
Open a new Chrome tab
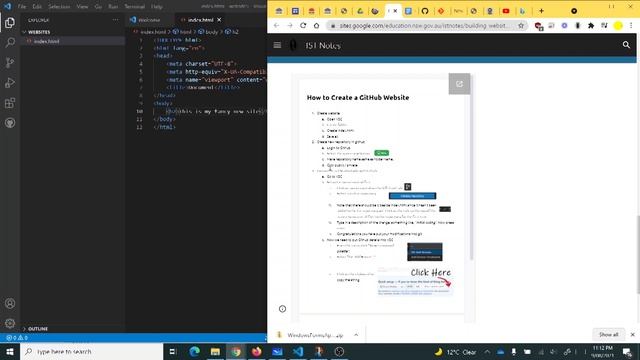coord(541,11)
